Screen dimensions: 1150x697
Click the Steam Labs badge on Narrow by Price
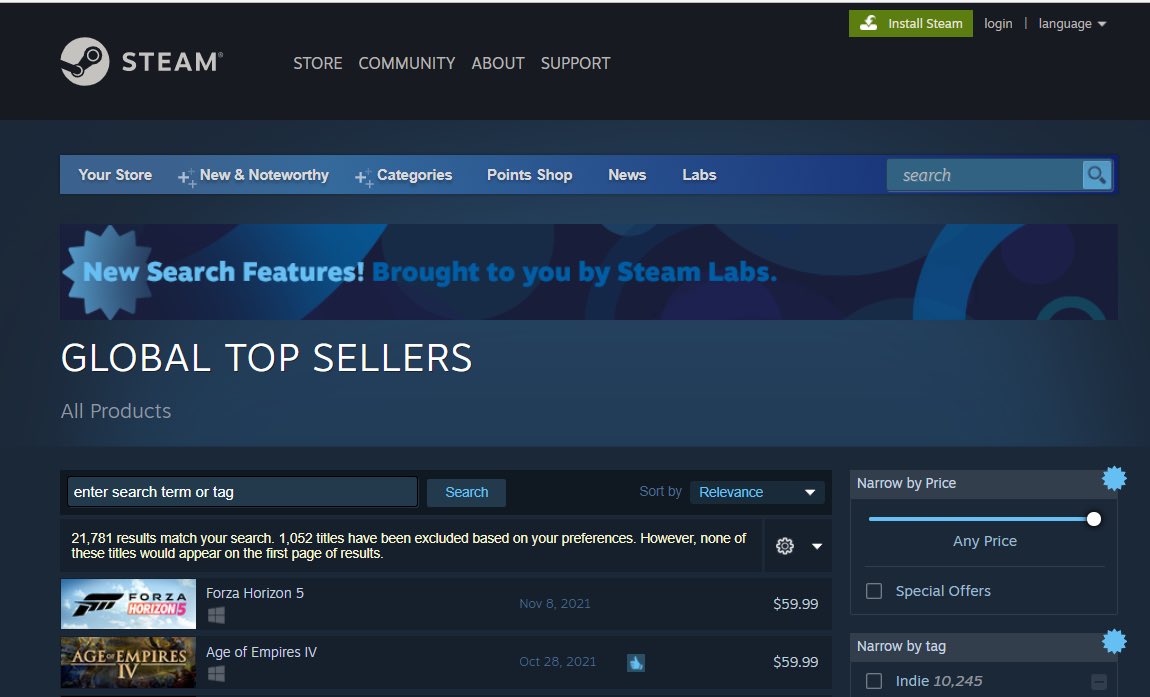(1114, 478)
